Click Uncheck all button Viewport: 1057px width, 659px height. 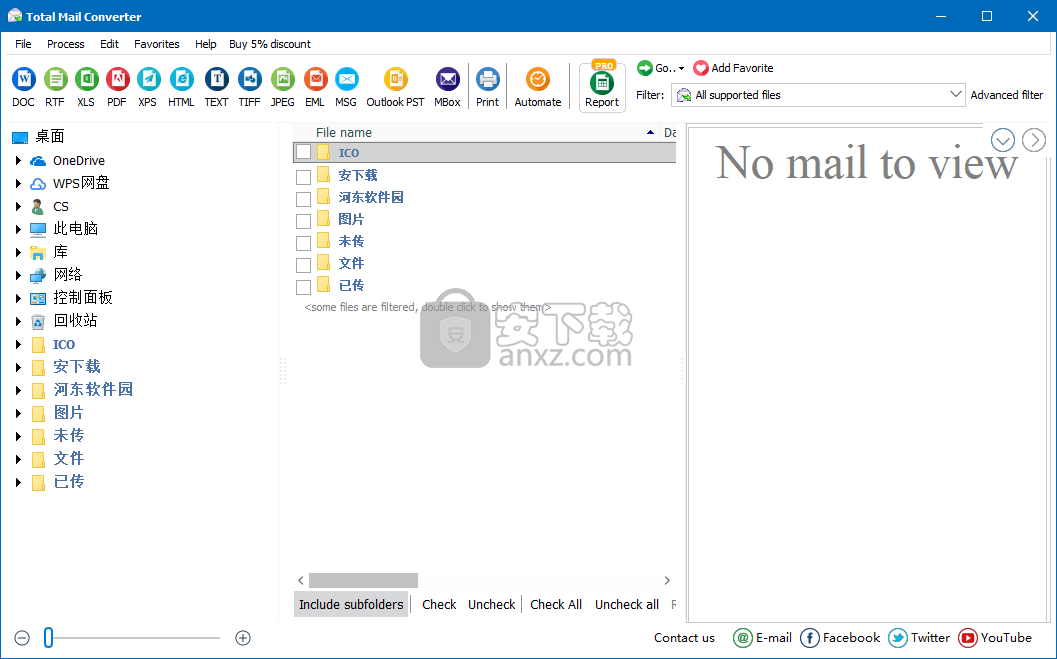(626, 604)
